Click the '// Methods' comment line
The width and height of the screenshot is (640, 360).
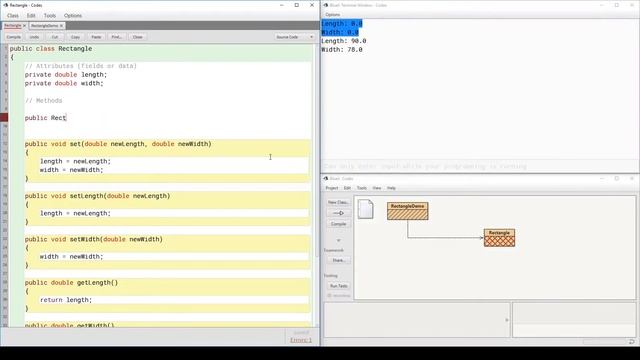click(x=43, y=101)
